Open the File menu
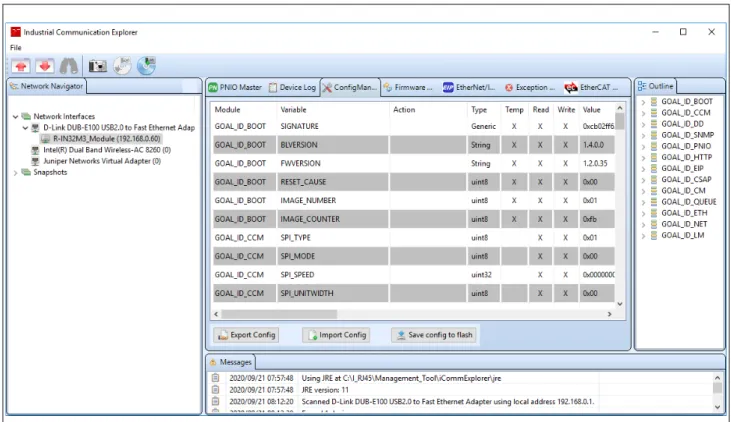 pyautogui.click(x=16, y=48)
